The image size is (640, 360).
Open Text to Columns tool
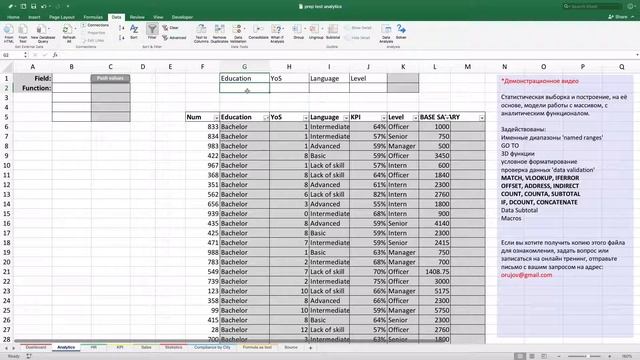pos(201,33)
